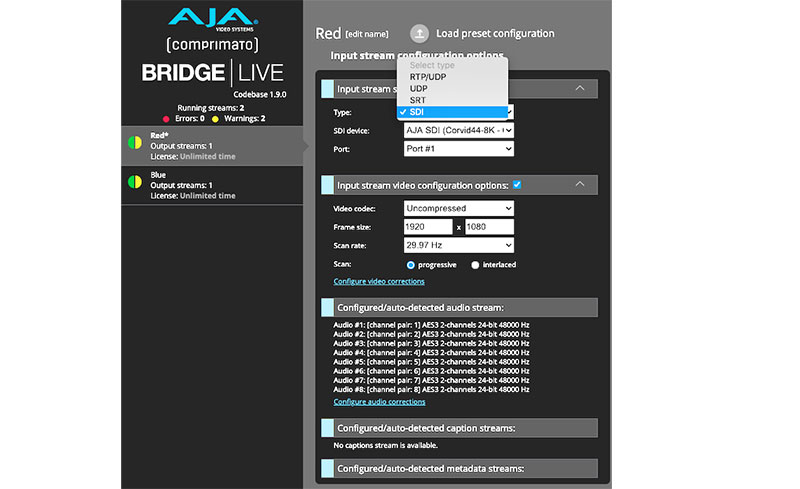This screenshot has width=800, height=489.
Task: Click Load preset configuration
Action: point(495,34)
